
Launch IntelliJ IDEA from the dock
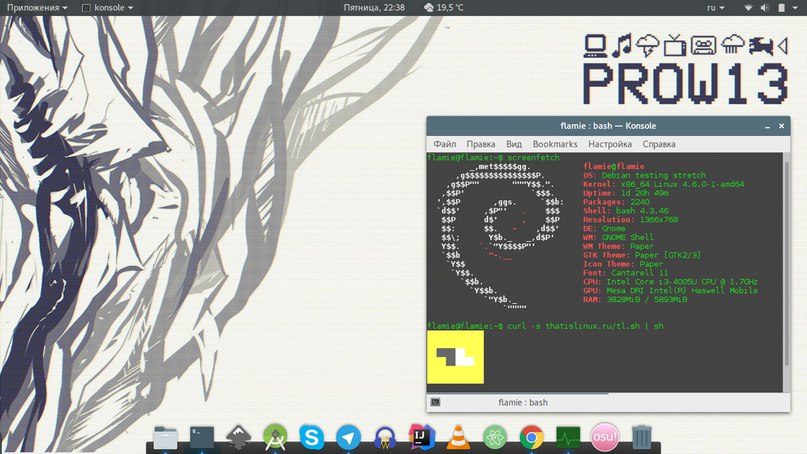coord(422,437)
